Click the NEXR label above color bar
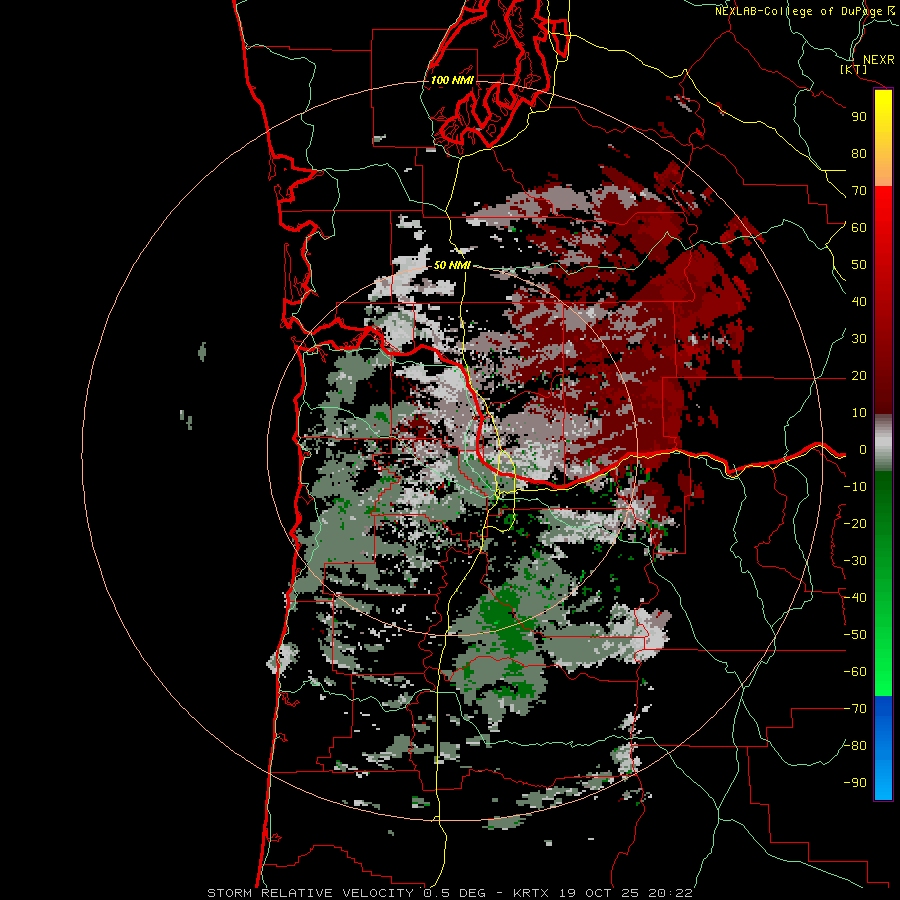This screenshot has height=900, width=900. pyautogui.click(x=879, y=60)
